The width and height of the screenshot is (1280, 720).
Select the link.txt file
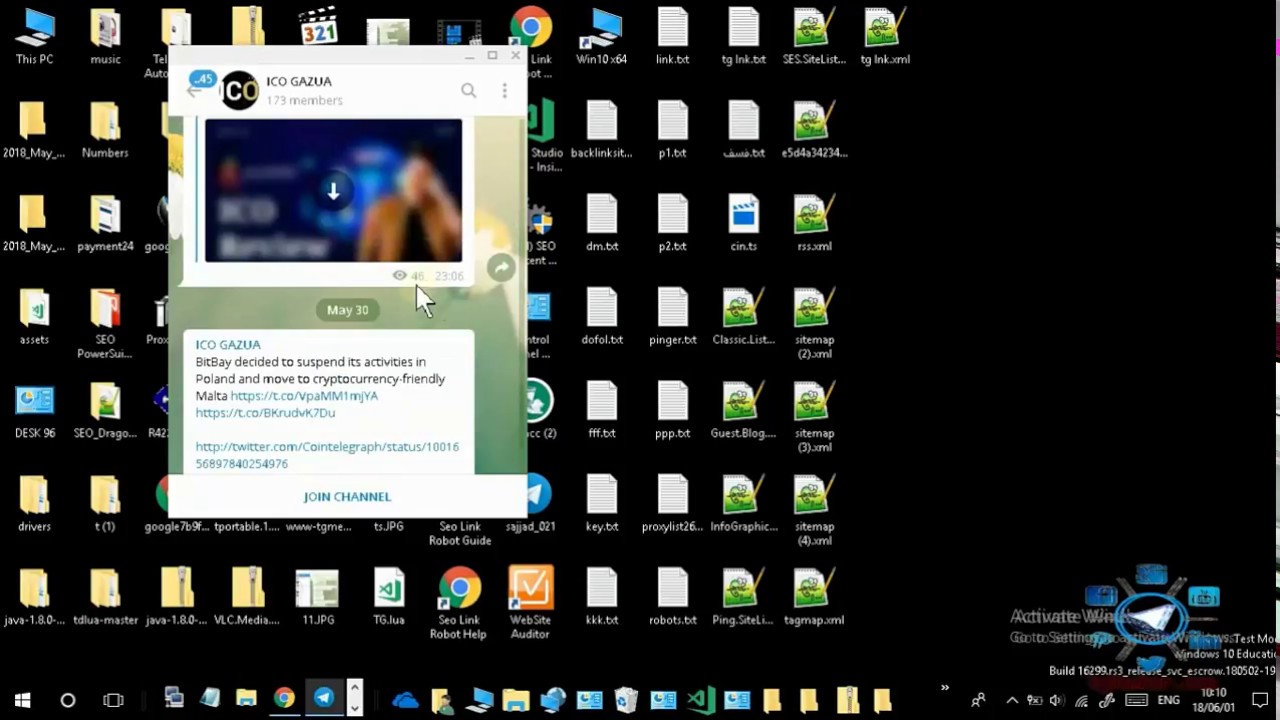click(672, 37)
